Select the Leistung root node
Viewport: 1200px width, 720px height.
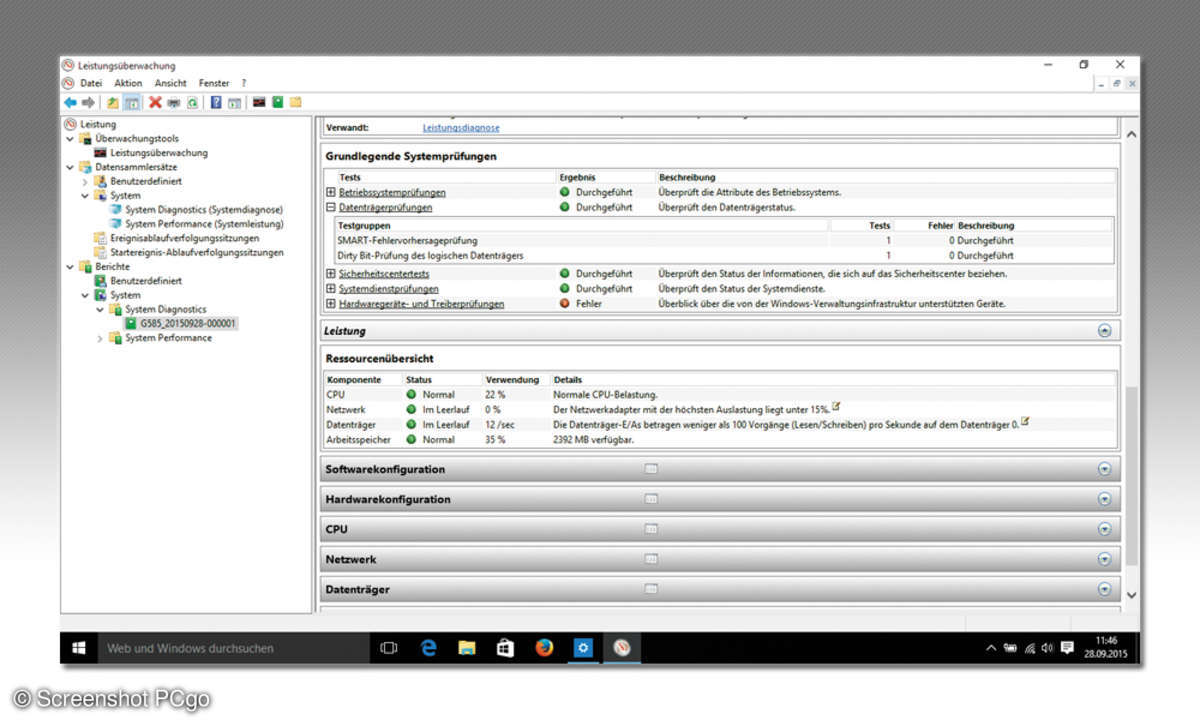[x=98, y=124]
